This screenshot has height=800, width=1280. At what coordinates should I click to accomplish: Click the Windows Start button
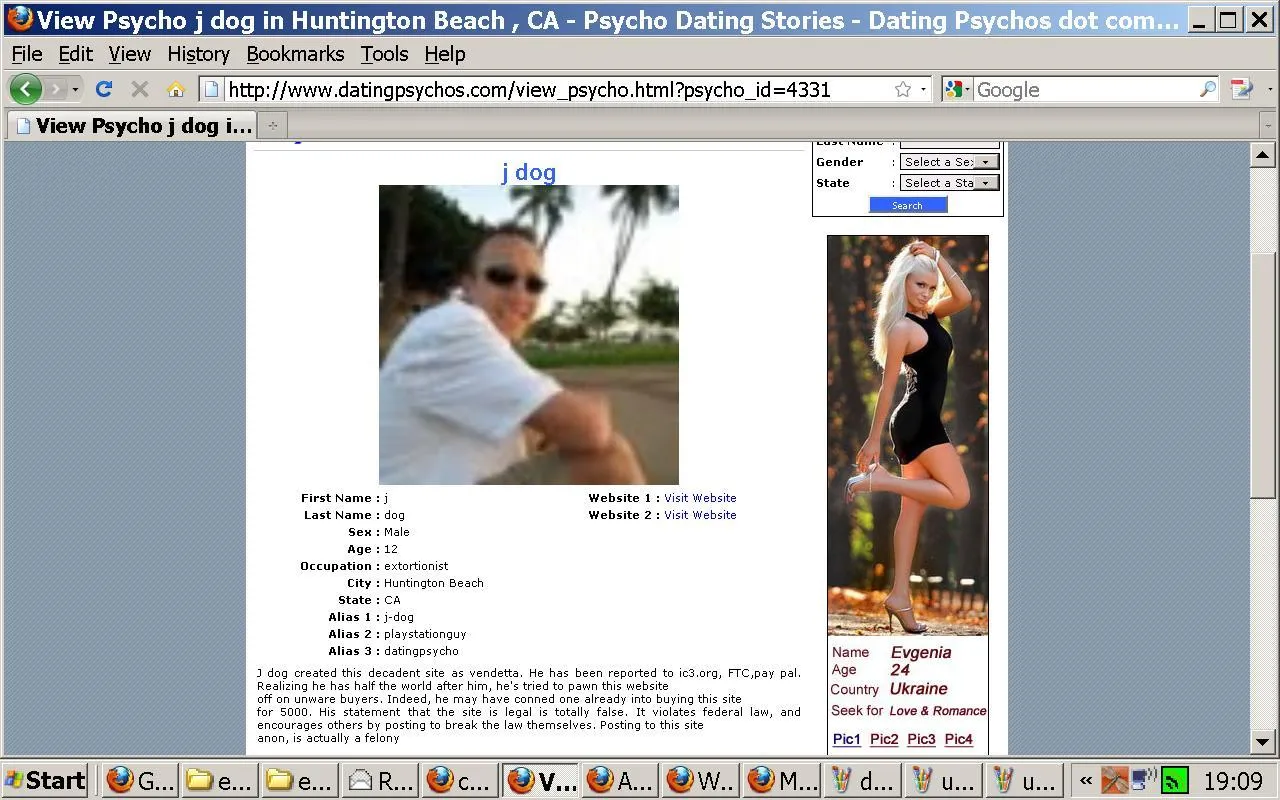(45, 780)
